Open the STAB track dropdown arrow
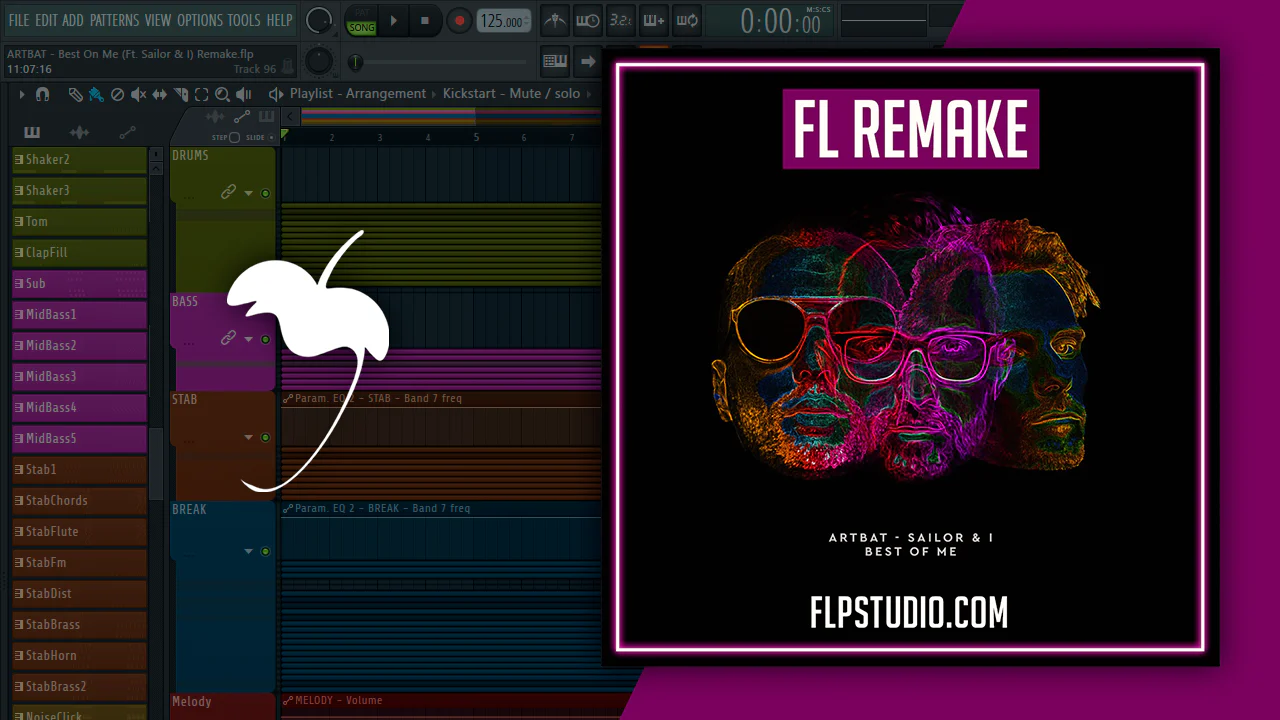This screenshot has width=1280, height=720. (249, 437)
